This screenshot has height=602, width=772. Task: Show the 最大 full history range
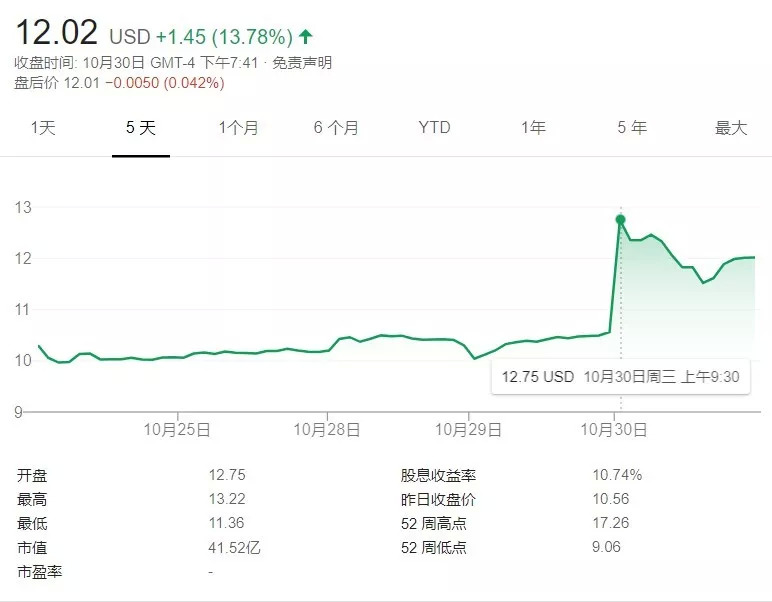(730, 128)
